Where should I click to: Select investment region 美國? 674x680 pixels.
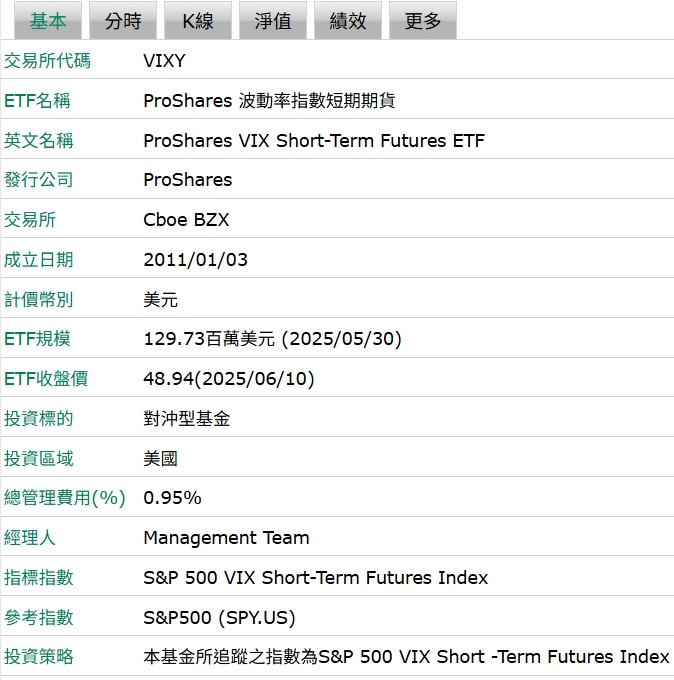tap(160, 458)
